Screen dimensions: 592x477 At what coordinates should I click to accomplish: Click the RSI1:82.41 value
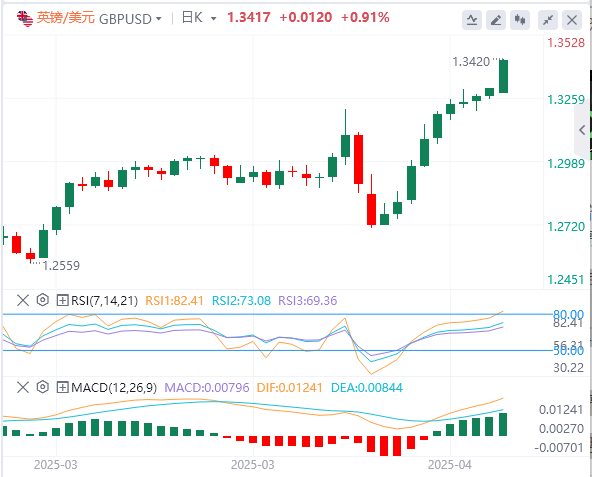pyautogui.click(x=174, y=301)
